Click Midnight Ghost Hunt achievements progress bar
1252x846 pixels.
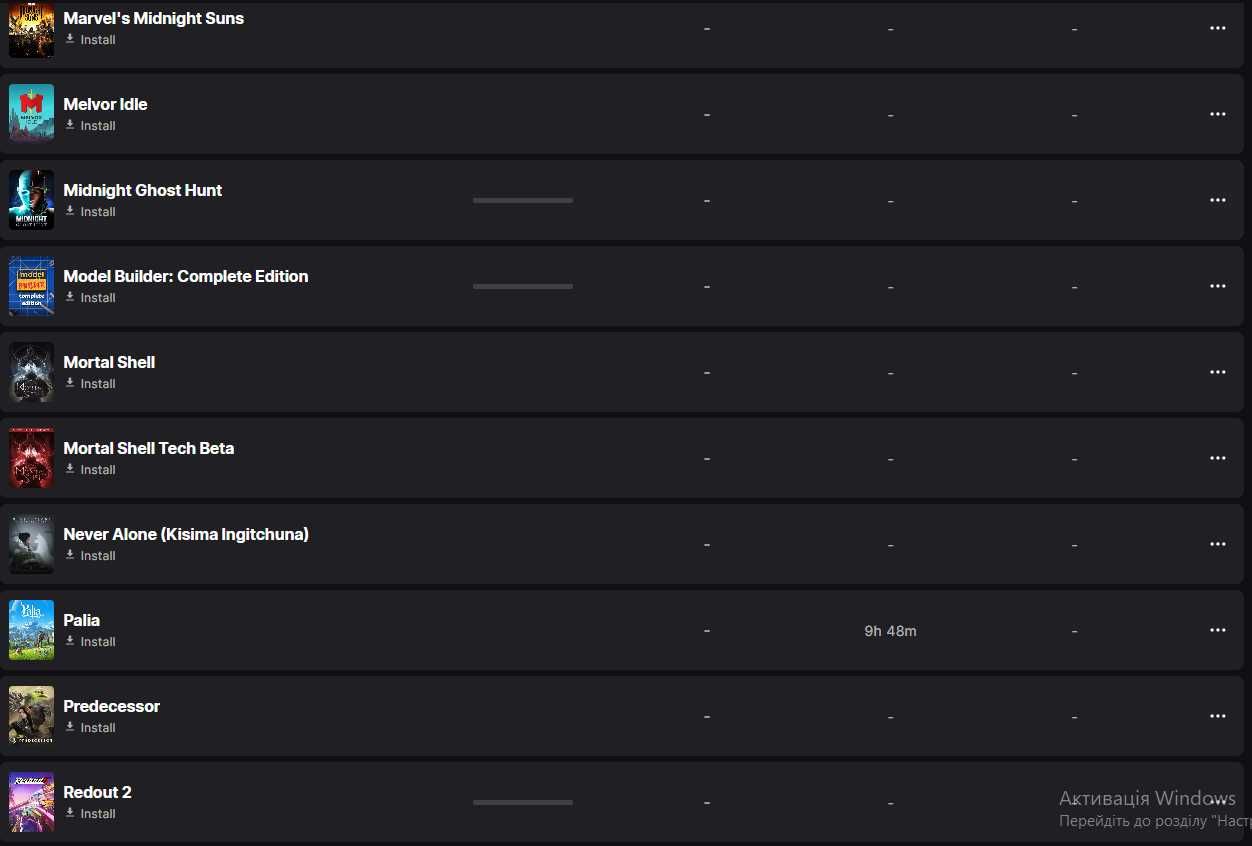tap(523, 200)
